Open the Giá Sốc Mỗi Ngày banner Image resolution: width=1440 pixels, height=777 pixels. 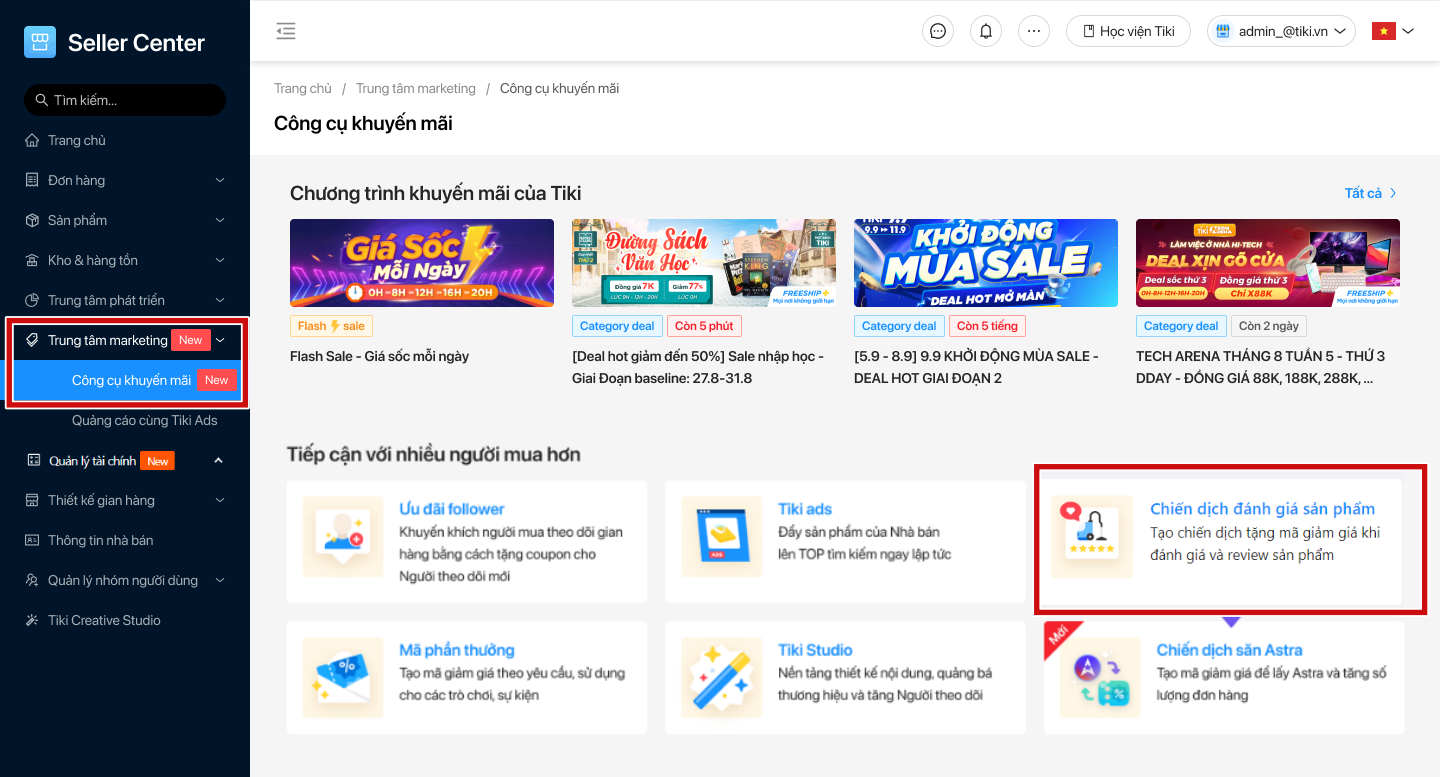pyautogui.click(x=422, y=263)
